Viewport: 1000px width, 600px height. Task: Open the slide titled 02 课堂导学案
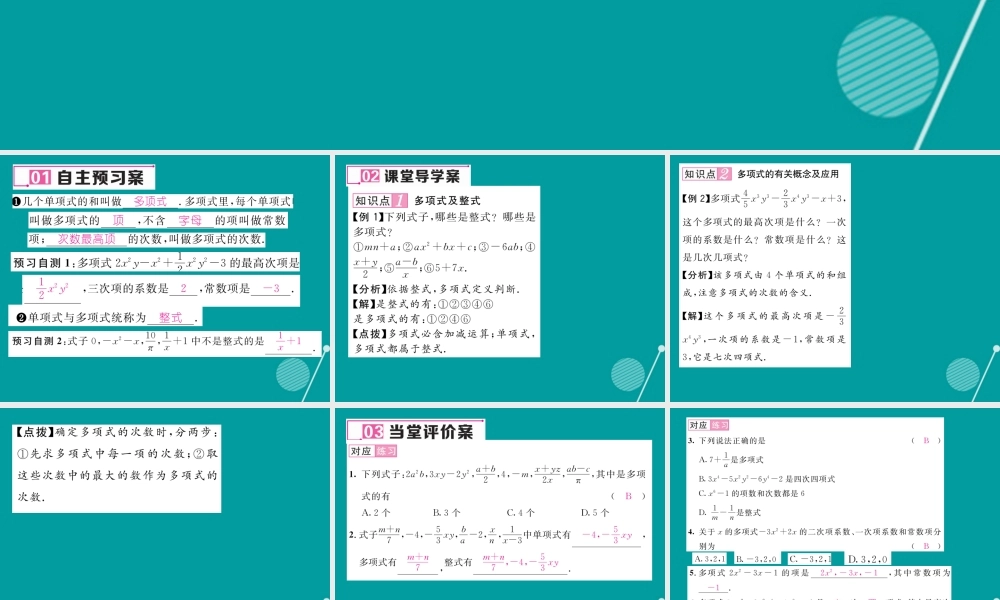pyautogui.click(x=500, y=278)
